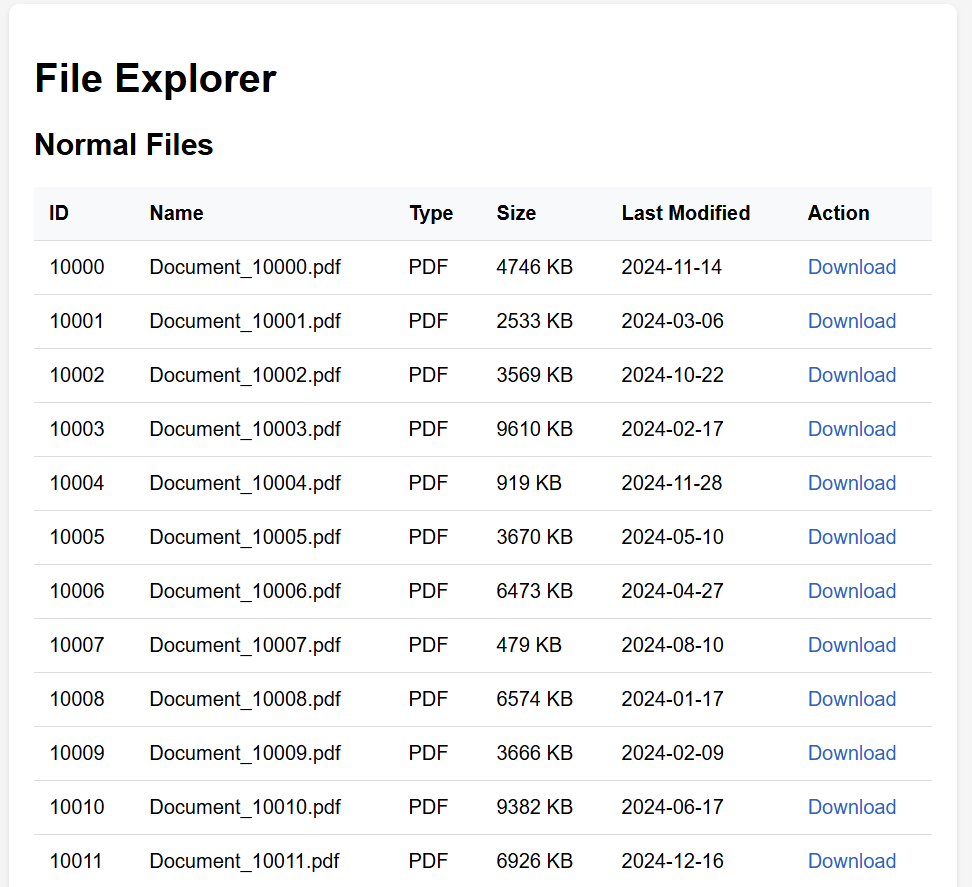The height and width of the screenshot is (887, 972).
Task: Click the size value 6926 KB
Action: point(534,860)
